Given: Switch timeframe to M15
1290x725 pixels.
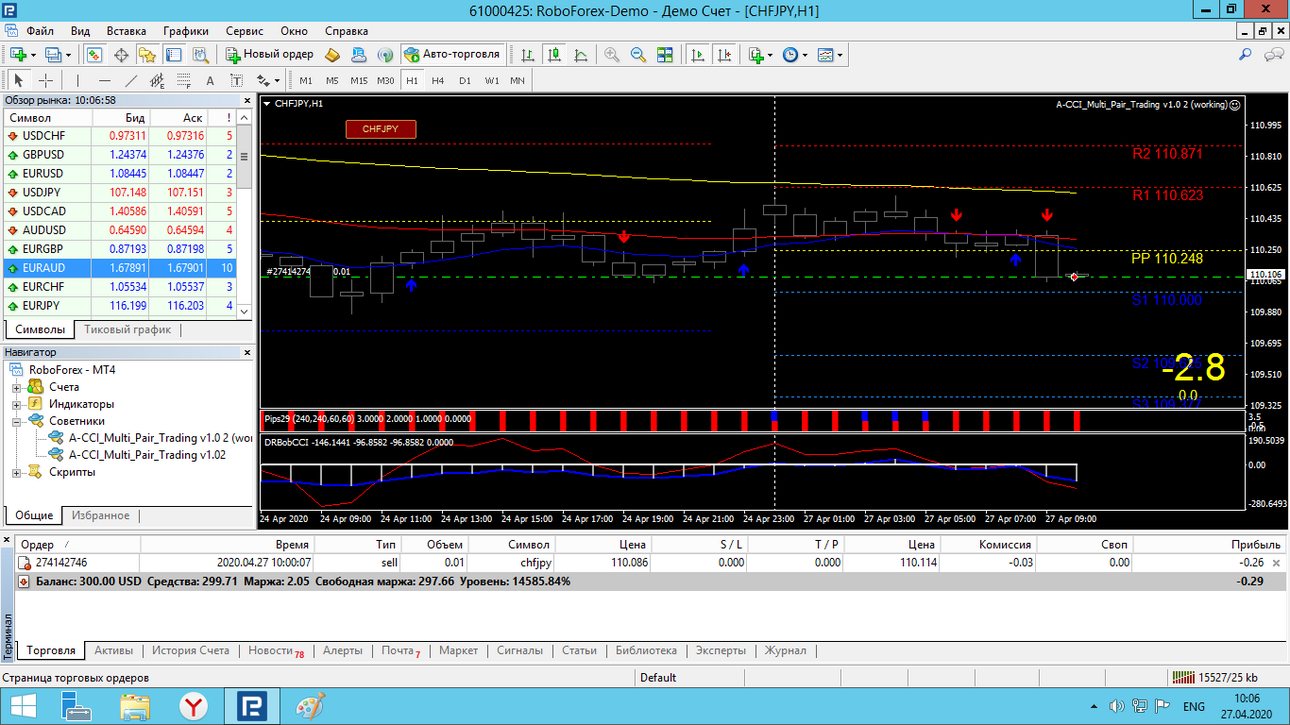Looking at the screenshot, I should tap(359, 80).
